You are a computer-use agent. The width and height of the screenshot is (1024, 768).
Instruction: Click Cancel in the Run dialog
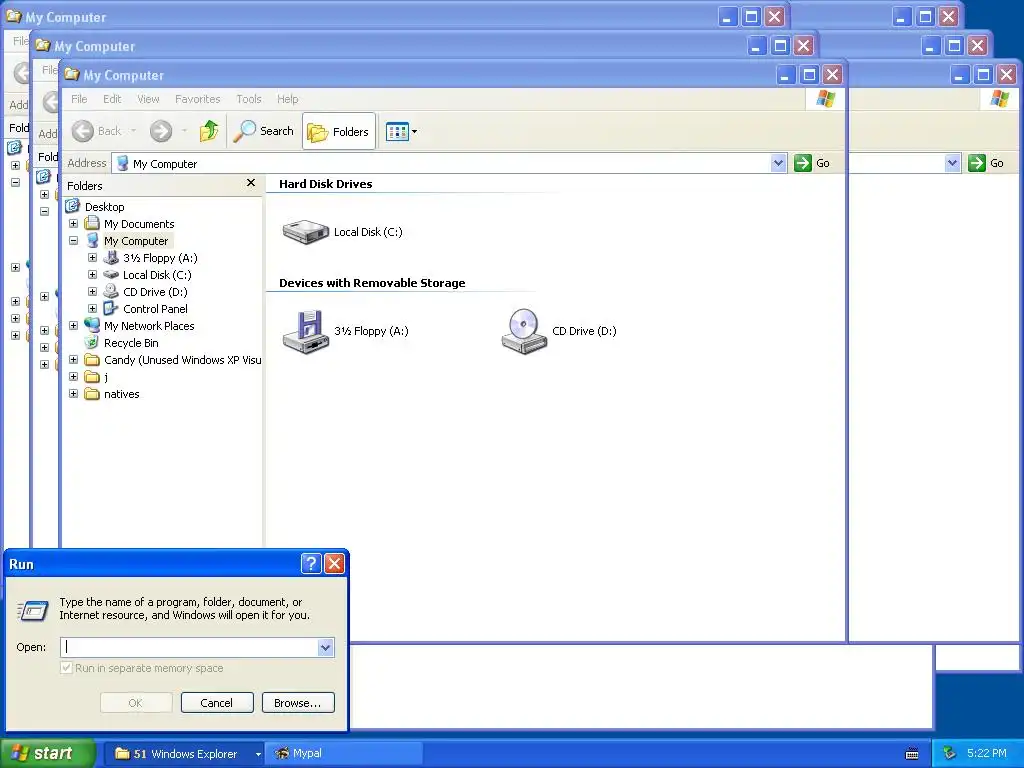[x=217, y=703]
